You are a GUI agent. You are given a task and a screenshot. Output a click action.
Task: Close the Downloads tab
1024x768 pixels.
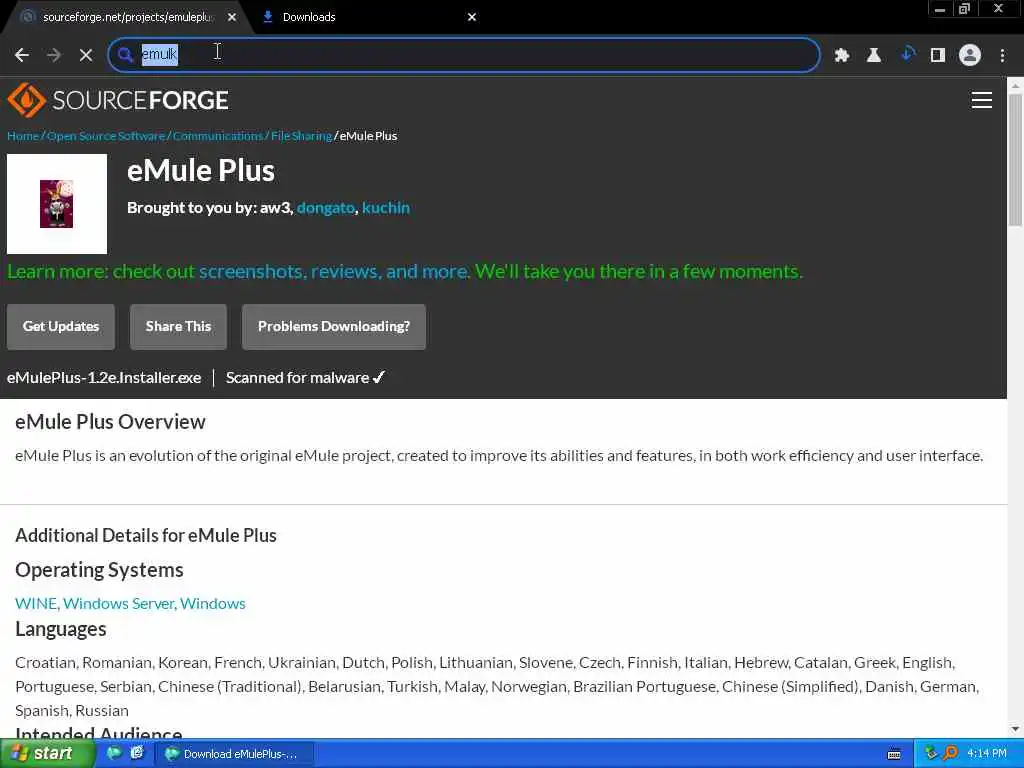point(472,17)
